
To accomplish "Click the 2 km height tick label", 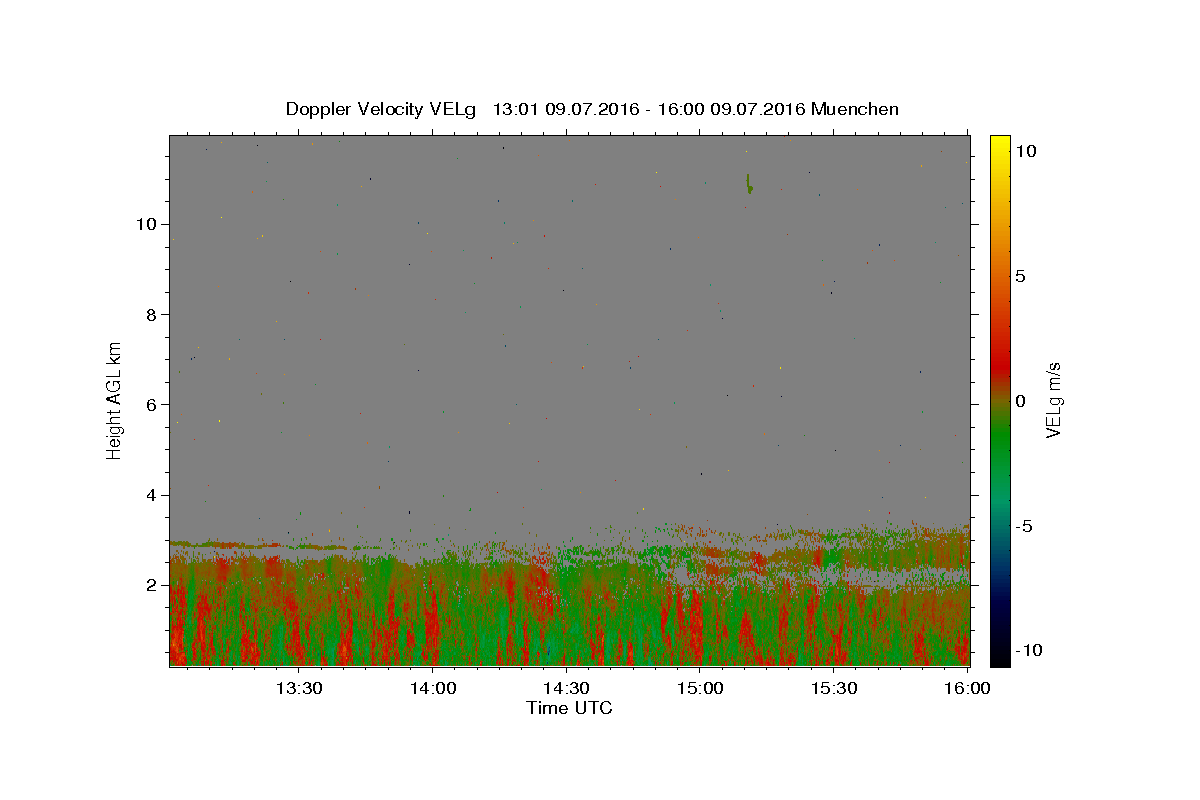I will [x=153, y=585].
